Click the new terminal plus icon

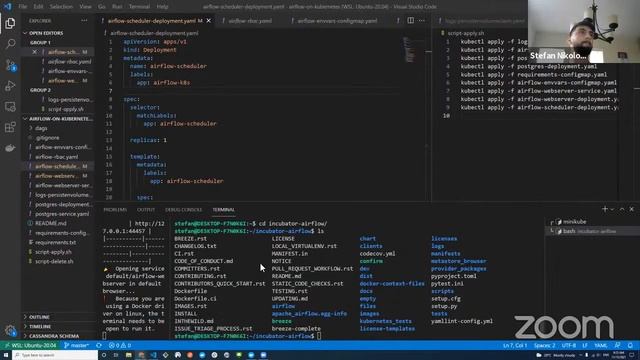[x=604, y=209]
